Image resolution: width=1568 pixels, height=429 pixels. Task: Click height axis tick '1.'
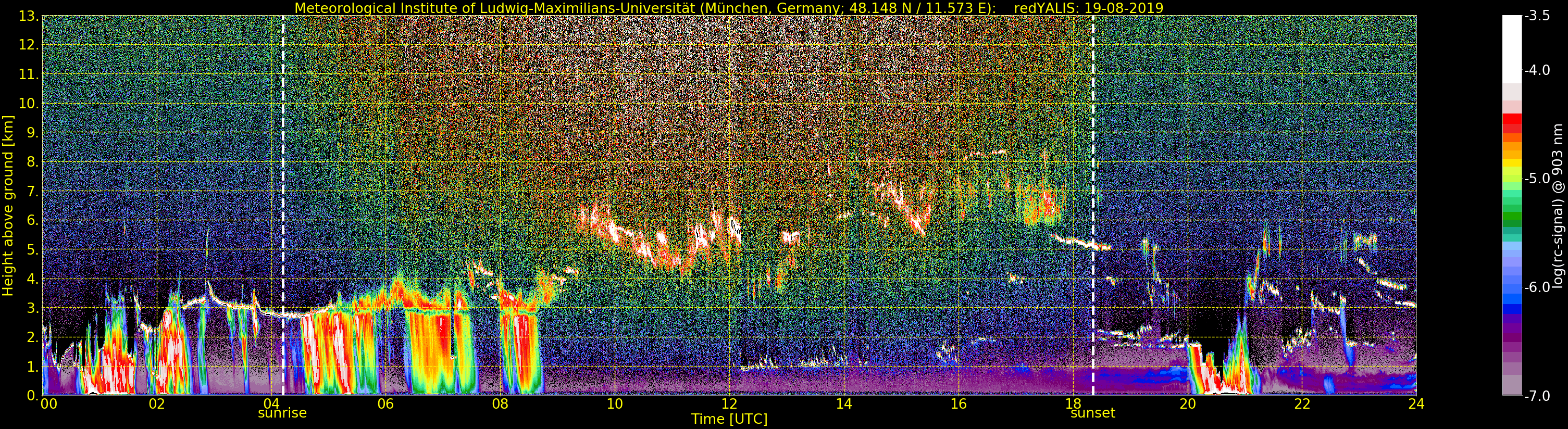(x=32, y=367)
